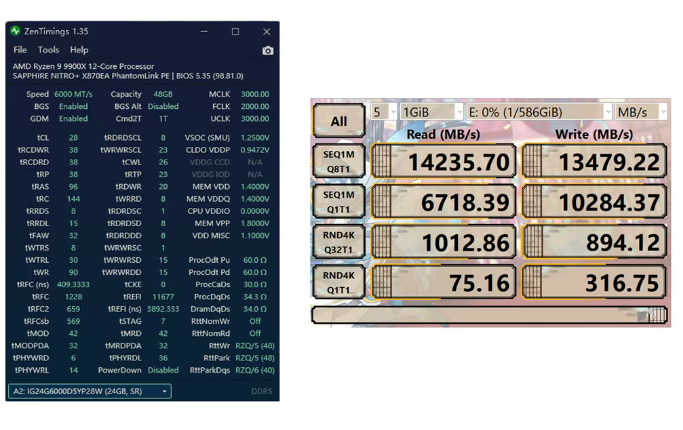Close the ZenTimings window
Viewport: 683px width, 430px height.
(x=266, y=31)
